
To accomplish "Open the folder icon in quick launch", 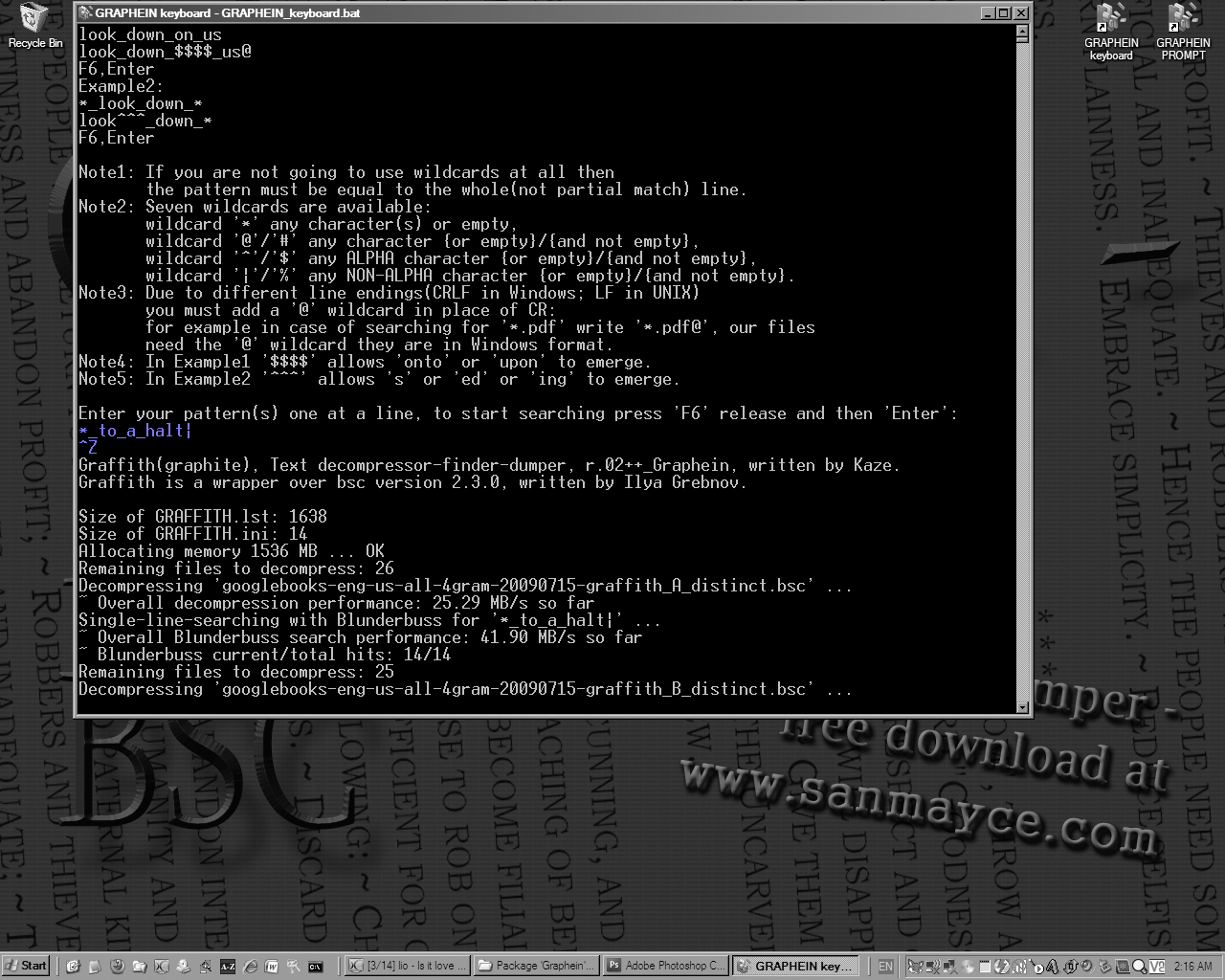I will pyautogui.click(x=139, y=967).
